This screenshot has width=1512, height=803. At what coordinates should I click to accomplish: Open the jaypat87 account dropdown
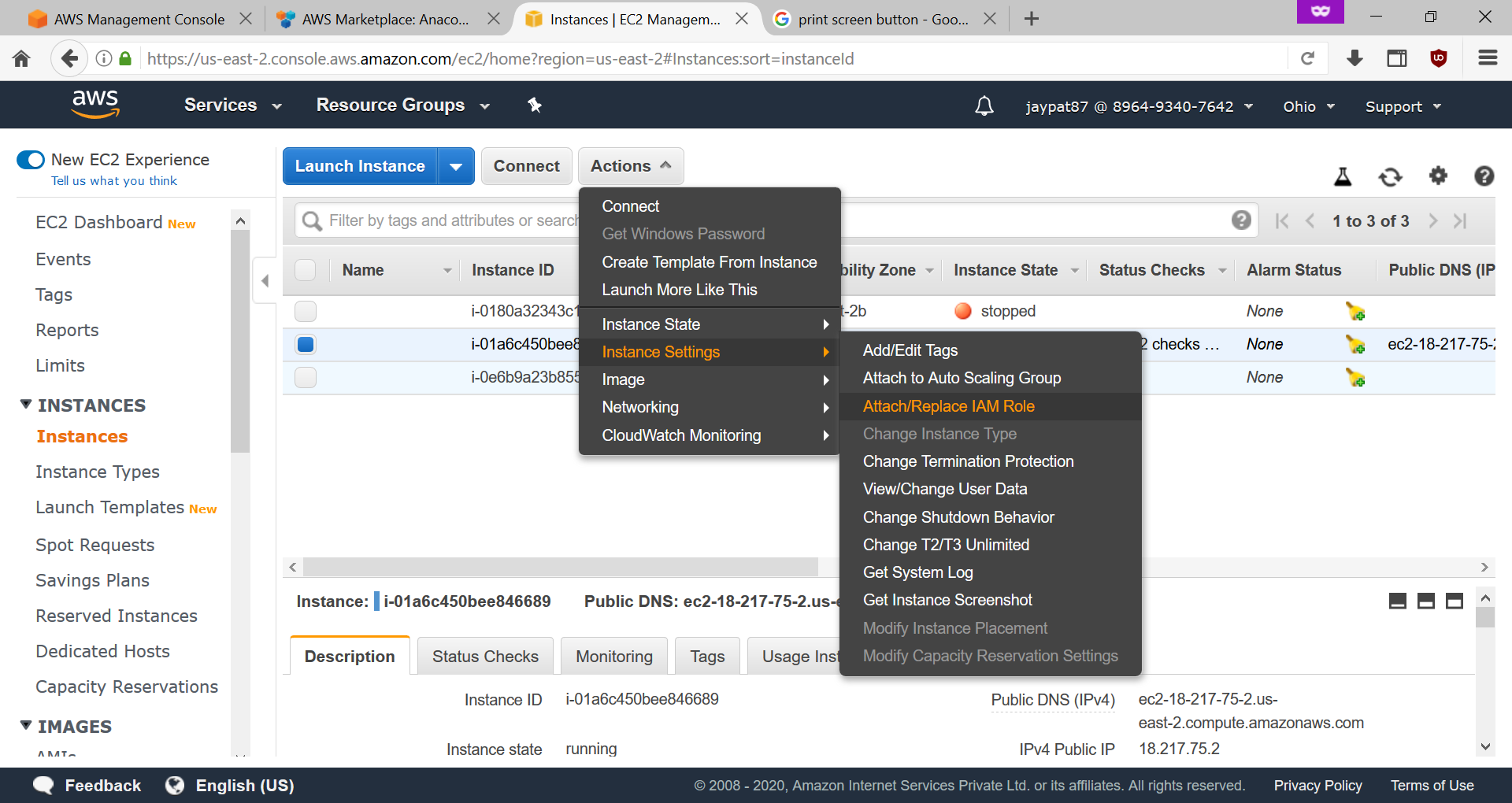pyautogui.click(x=1140, y=106)
